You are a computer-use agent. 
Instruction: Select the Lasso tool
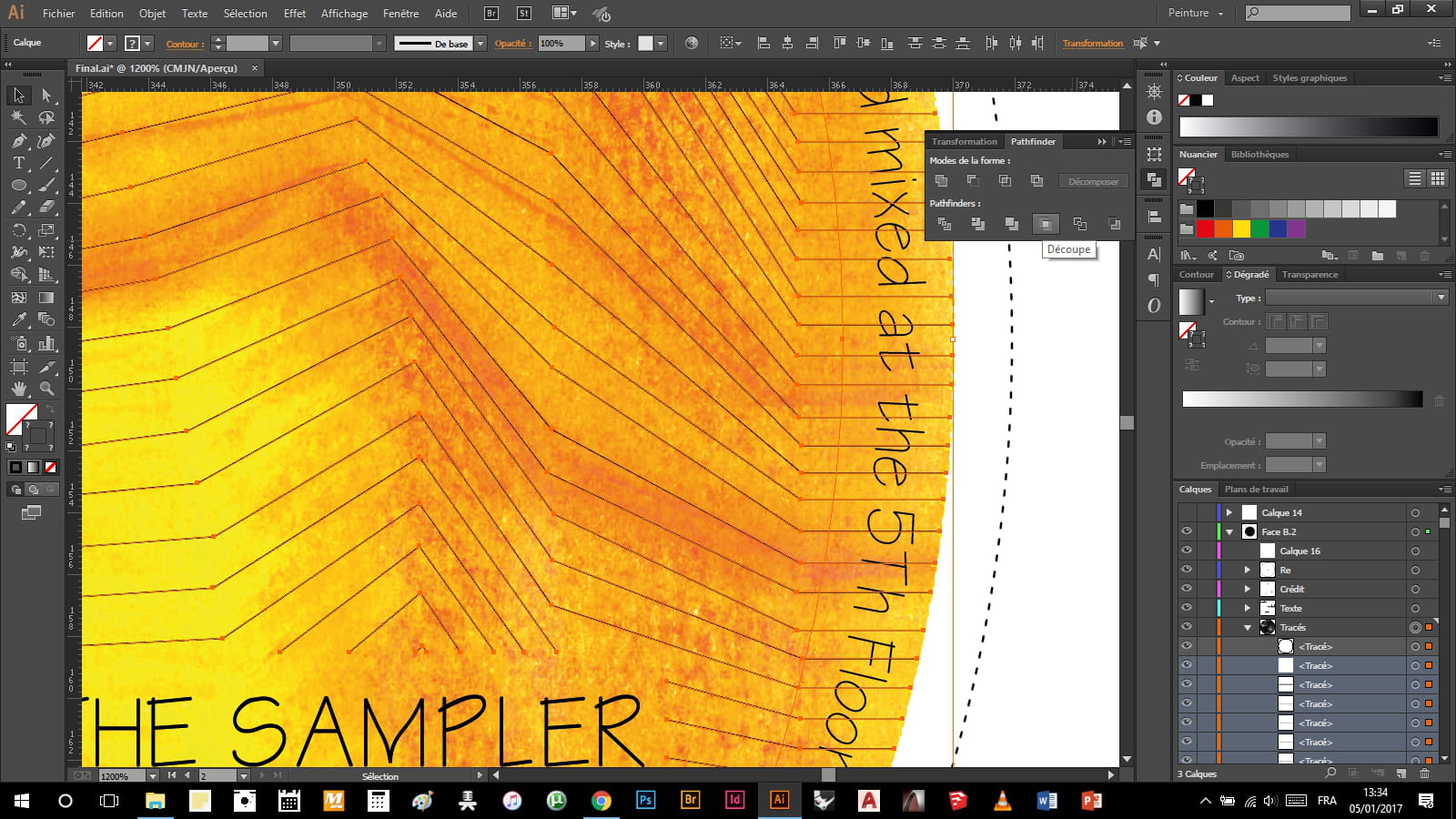pos(46,117)
